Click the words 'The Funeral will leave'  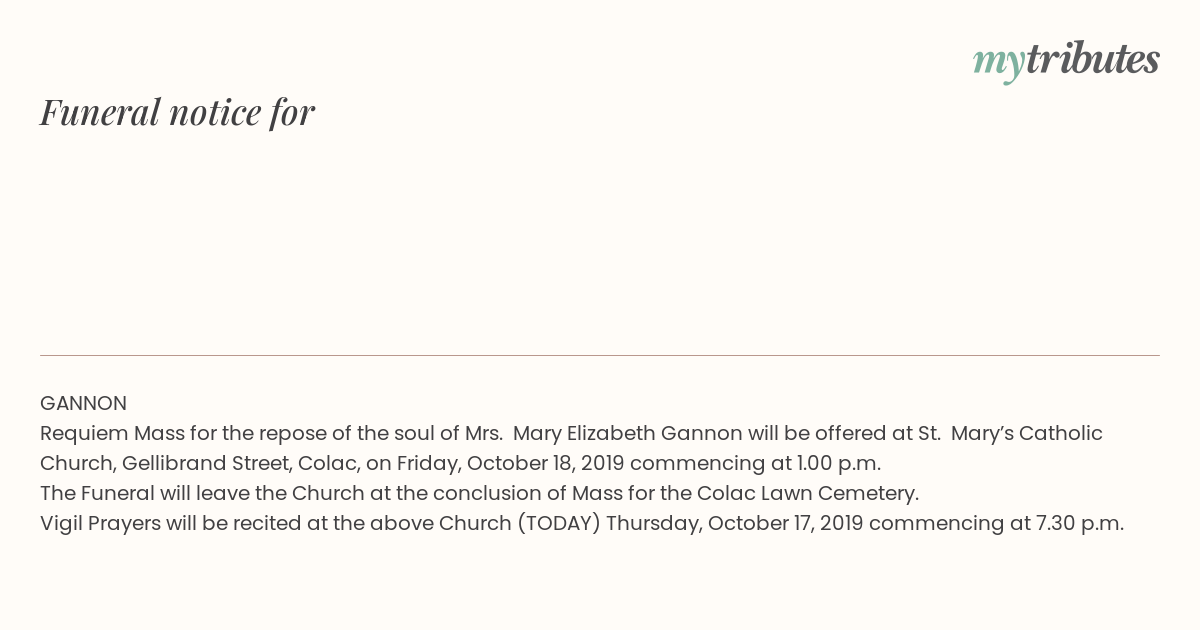point(143,494)
